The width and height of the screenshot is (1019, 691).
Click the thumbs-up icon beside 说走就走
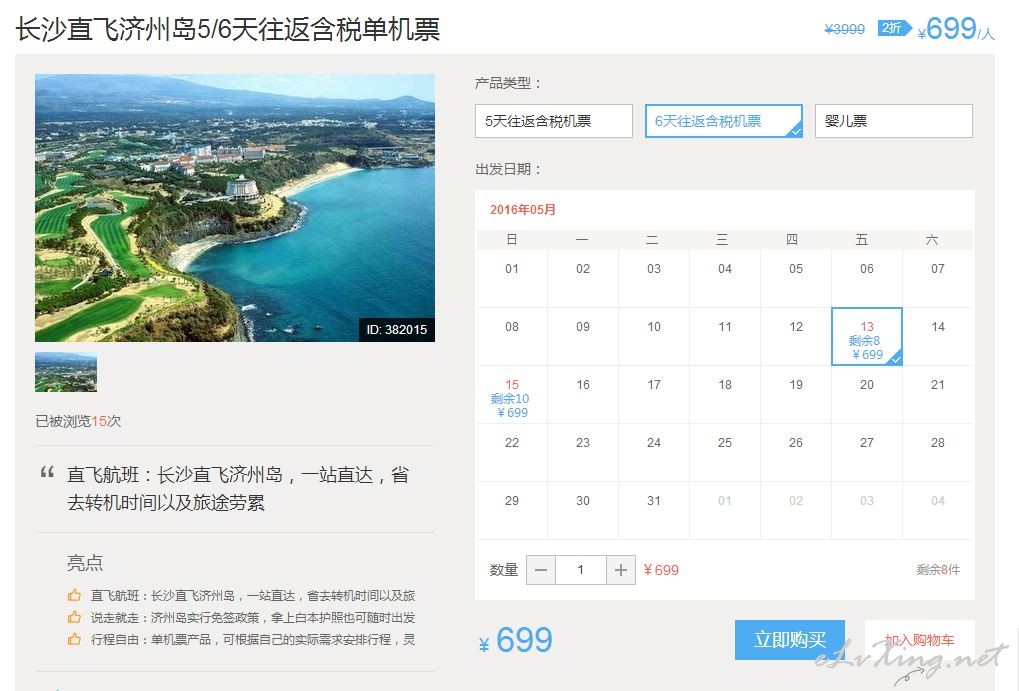(x=74, y=617)
